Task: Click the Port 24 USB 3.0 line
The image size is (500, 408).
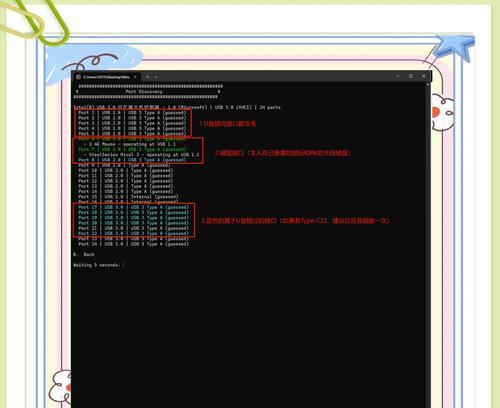Action: coord(133,244)
